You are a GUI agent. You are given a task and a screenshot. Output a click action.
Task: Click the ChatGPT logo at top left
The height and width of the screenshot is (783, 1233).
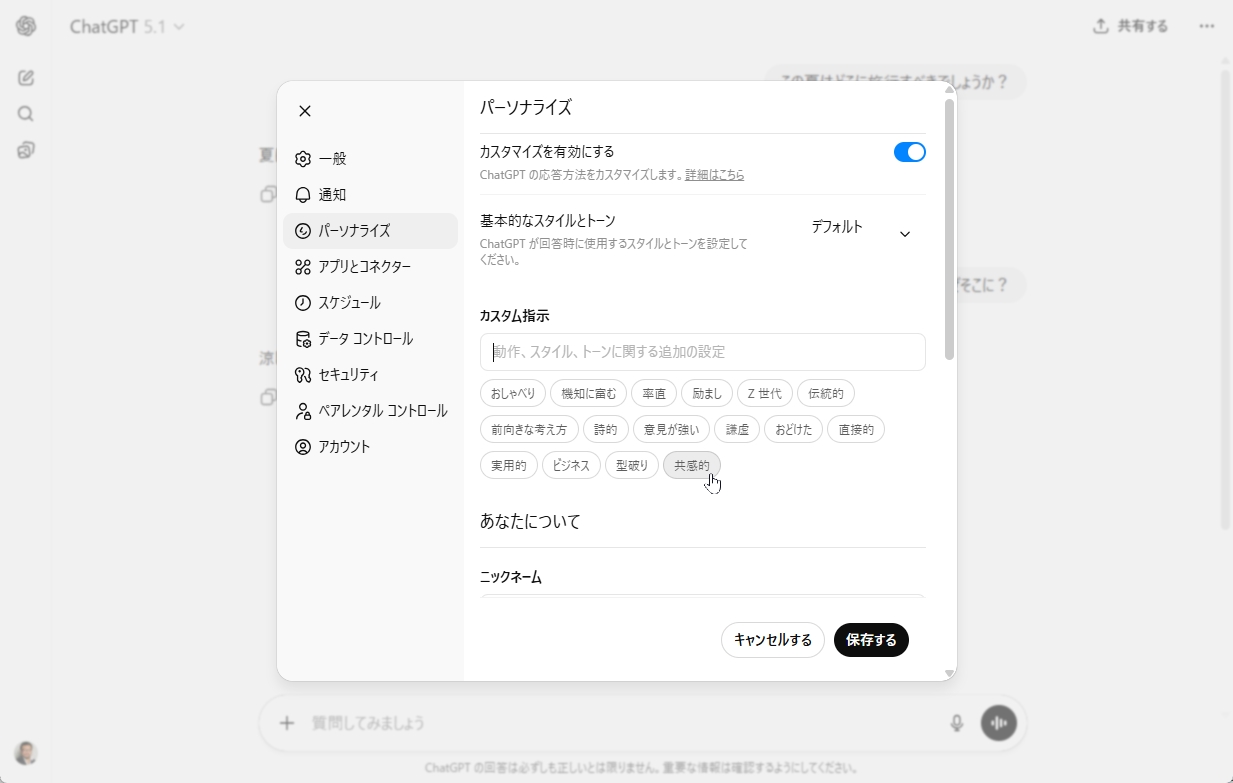27,26
